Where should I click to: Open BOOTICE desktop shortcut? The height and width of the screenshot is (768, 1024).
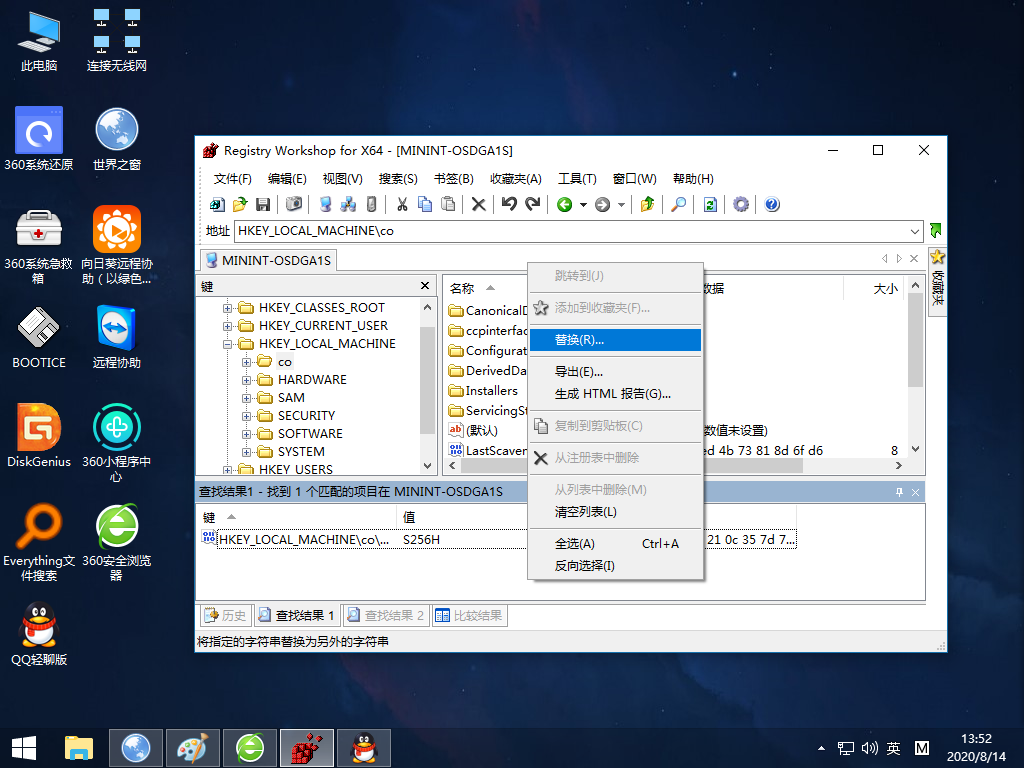click(39, 337)
